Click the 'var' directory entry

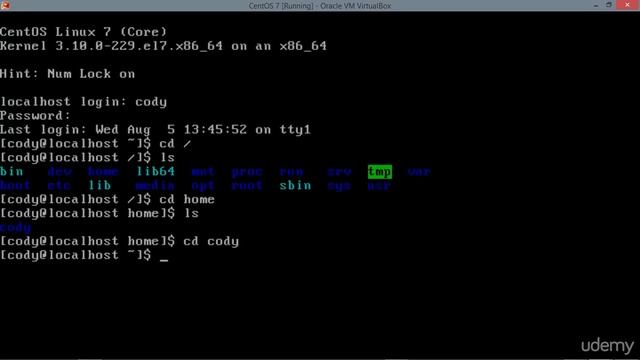(419, 171)
